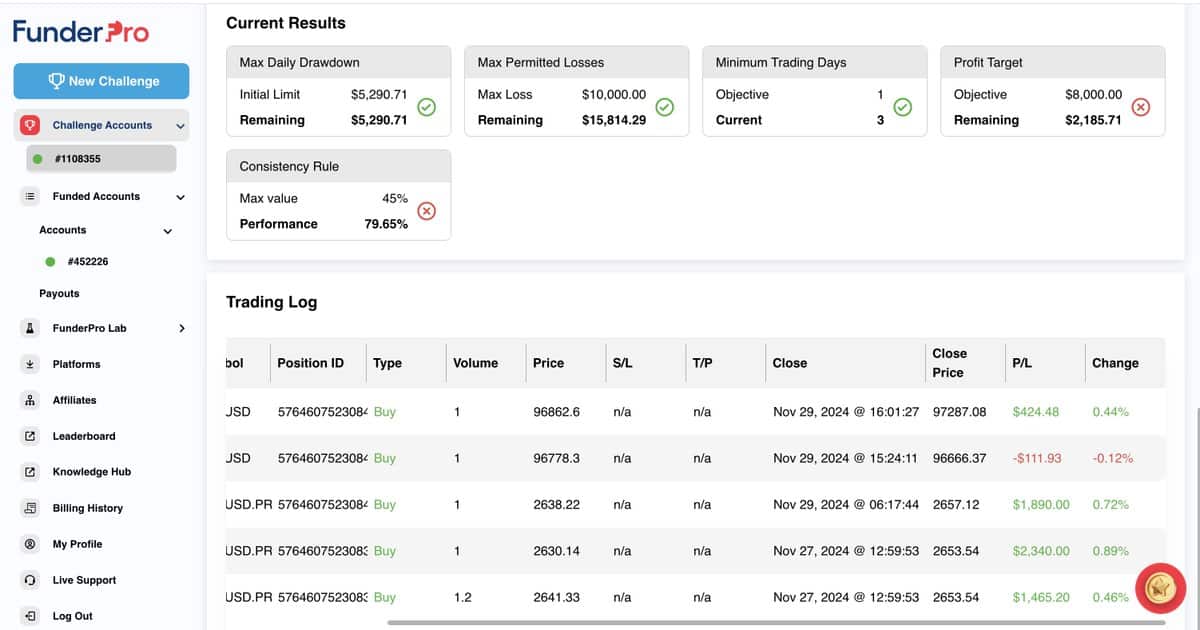Click the FunderPro logo
The width and height of the screenshot is (1200, 630).
[81, 32]
